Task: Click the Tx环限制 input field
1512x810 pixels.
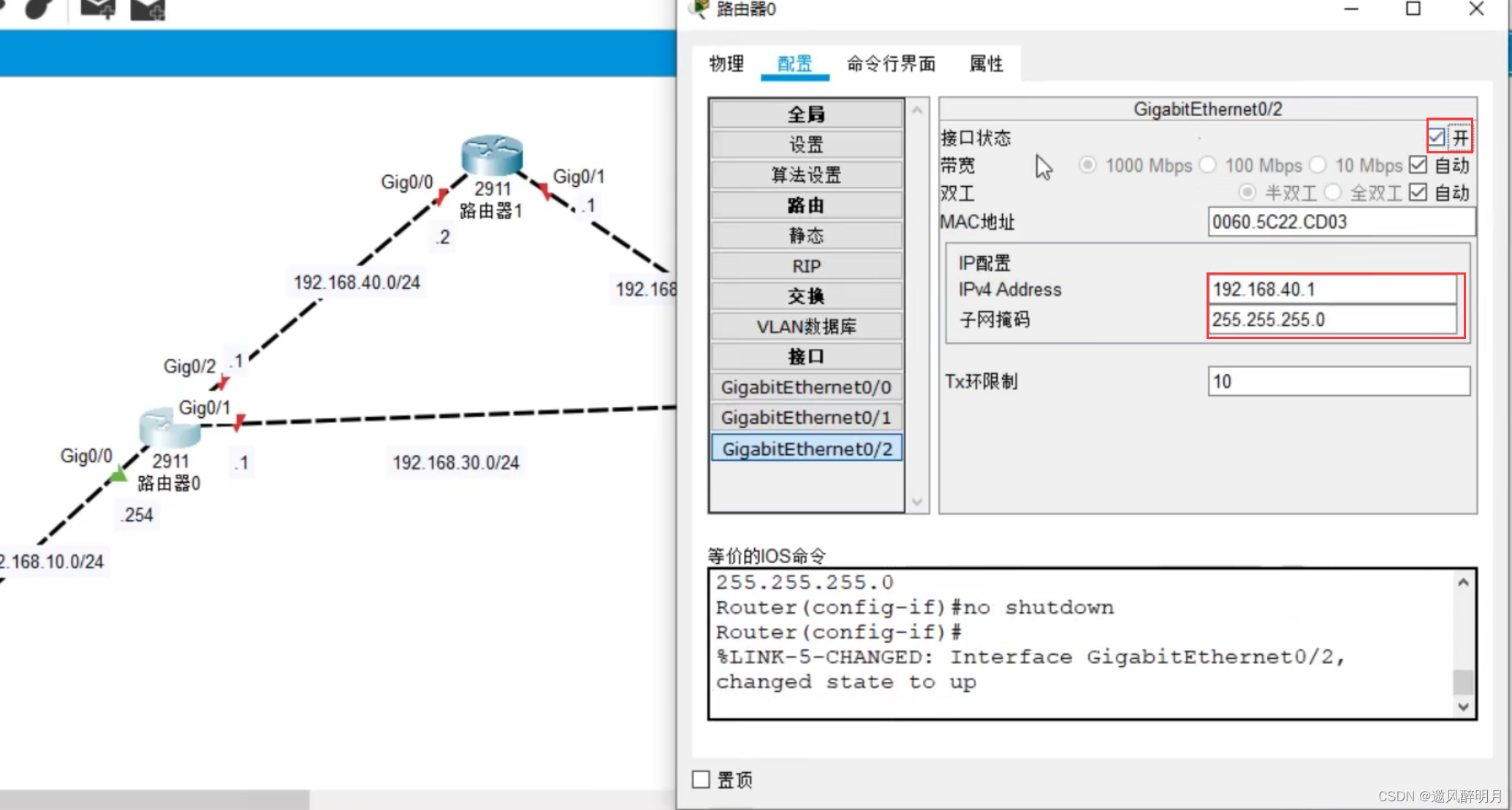Action: pos(1339,381)
